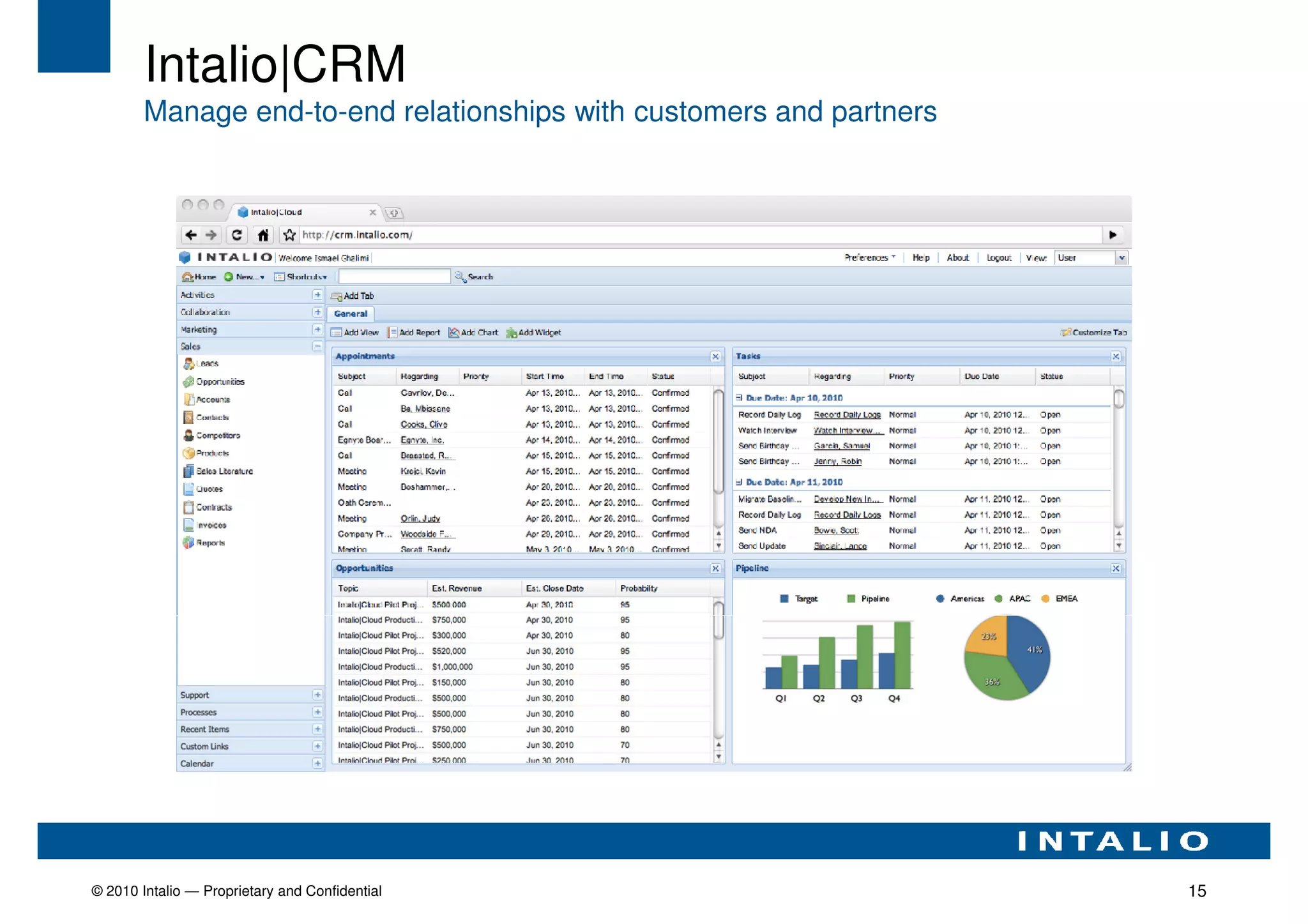Screen dimensions: 1308x924
Task: Open the View User combo box
Action: point(1091,257)
